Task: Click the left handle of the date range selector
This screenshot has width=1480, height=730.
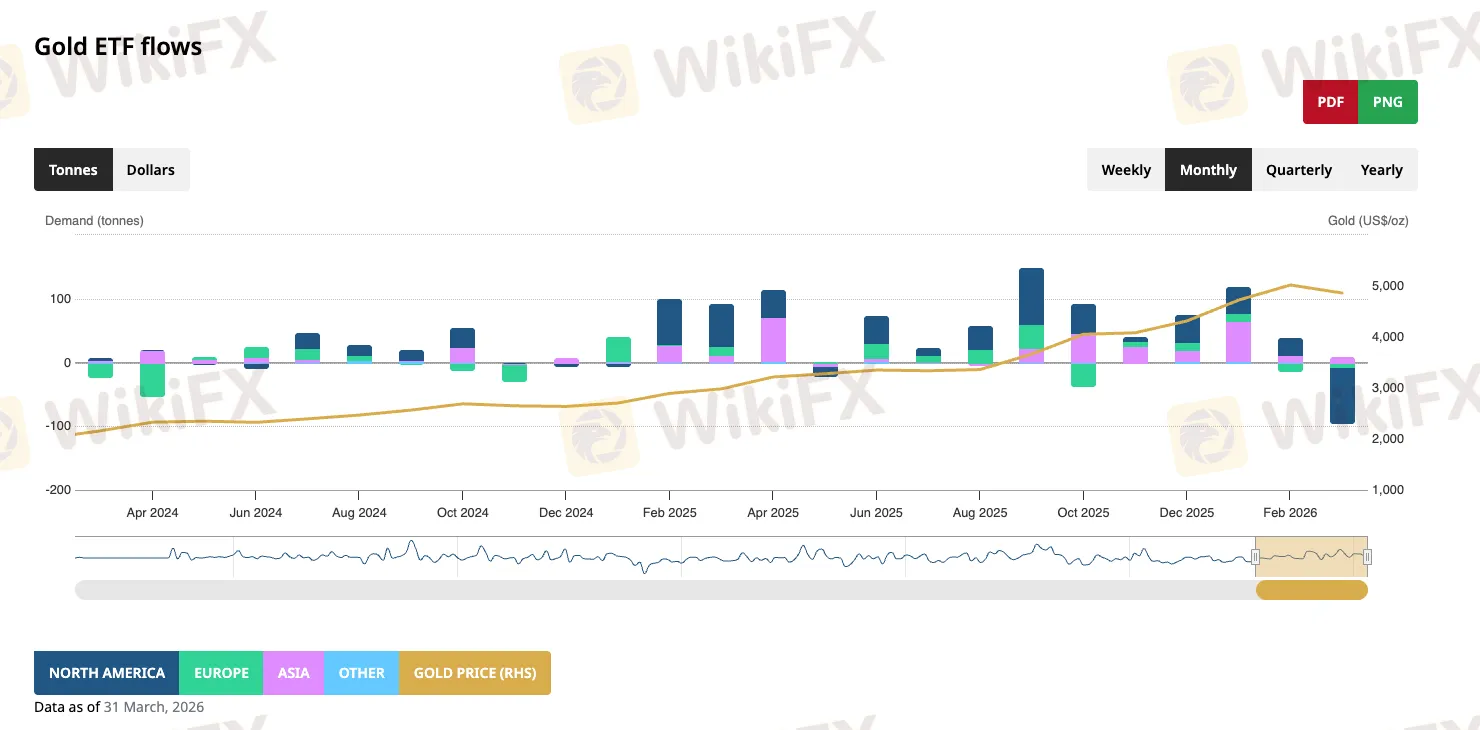Action: 1256,556
